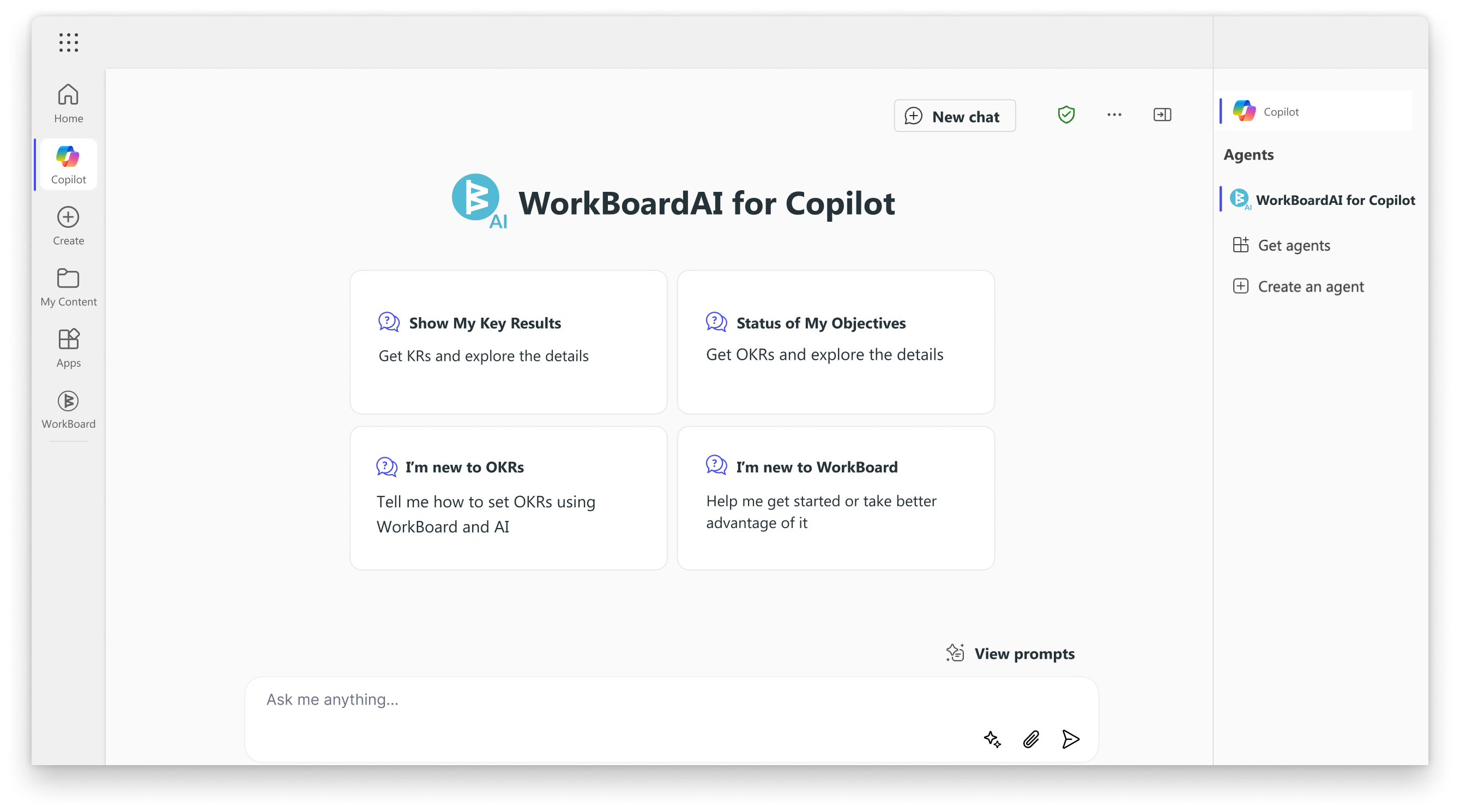Click the green shield protection icon

1066,114
